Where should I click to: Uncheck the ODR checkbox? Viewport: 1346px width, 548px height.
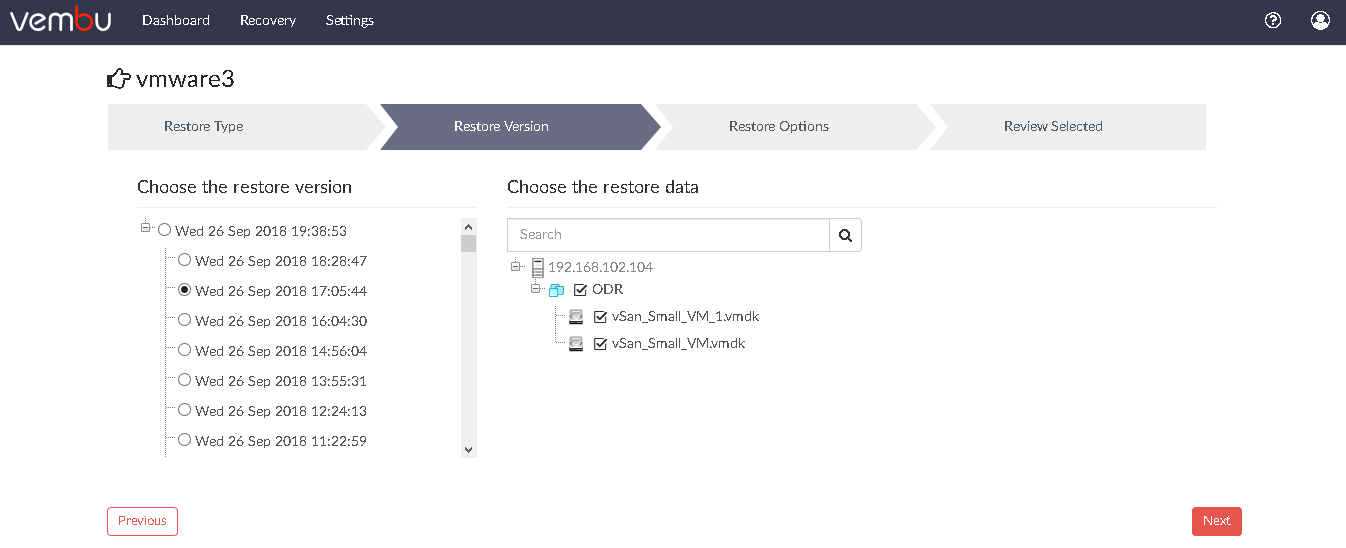click(x=580, y=290)
